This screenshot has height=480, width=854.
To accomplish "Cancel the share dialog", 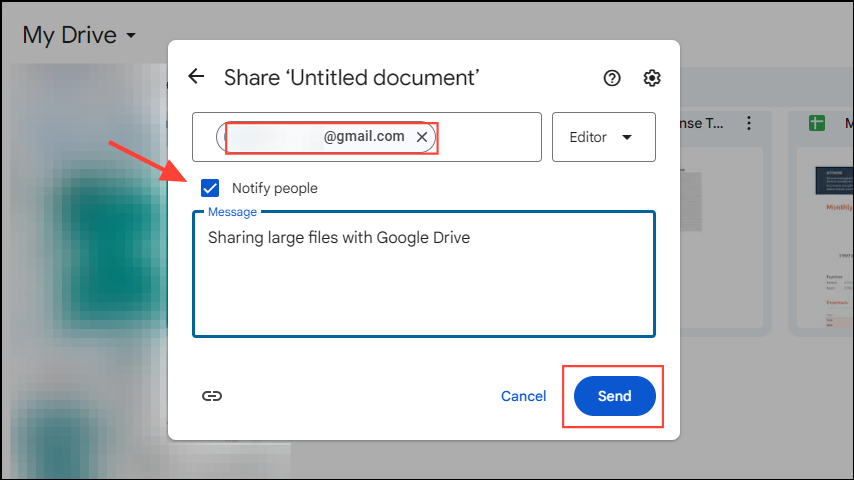I will point(523,396).
